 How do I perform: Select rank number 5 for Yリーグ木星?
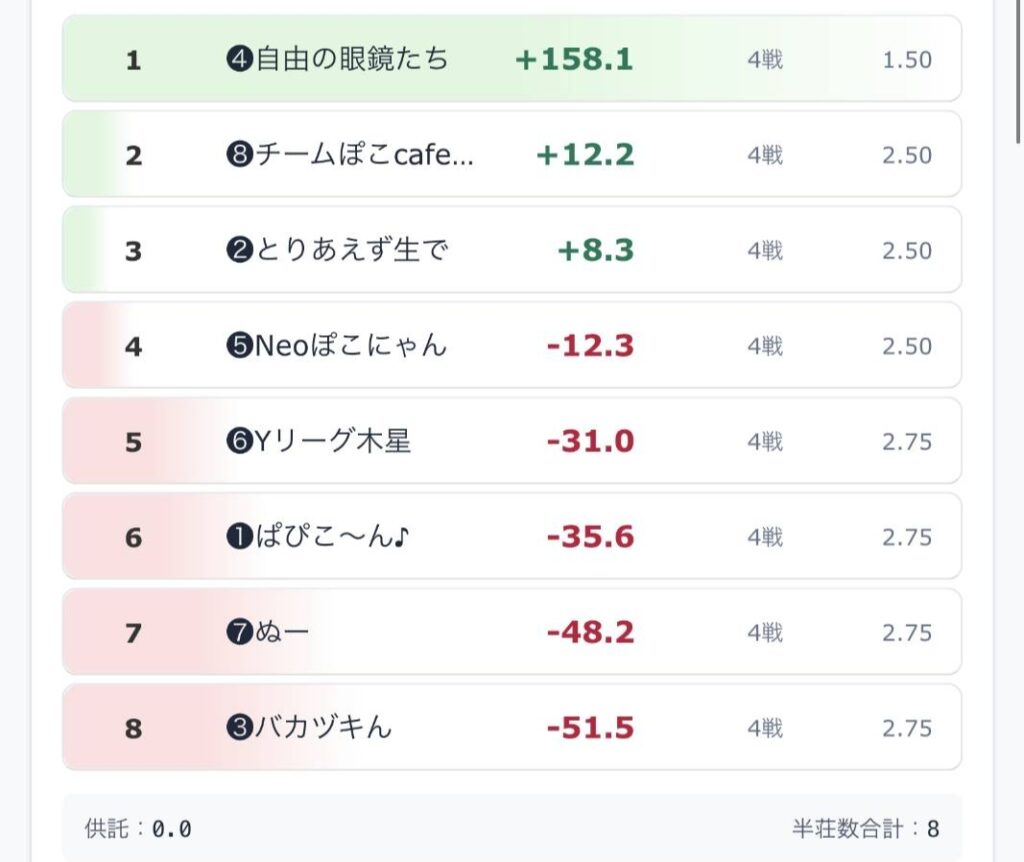coord(134,442)
